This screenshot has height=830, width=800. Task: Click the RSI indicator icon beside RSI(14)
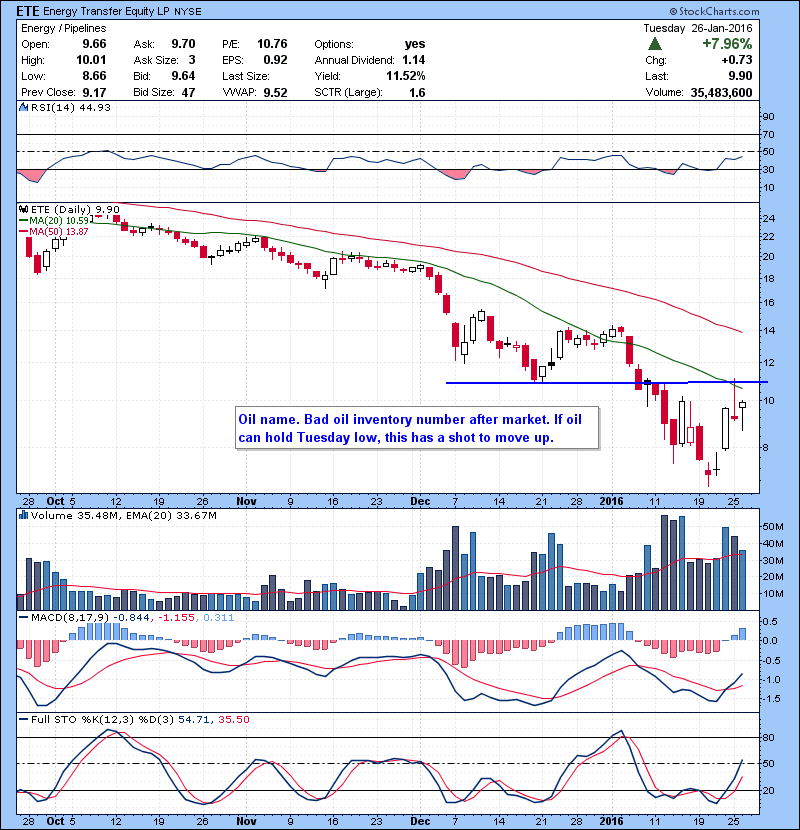[23, 107]
